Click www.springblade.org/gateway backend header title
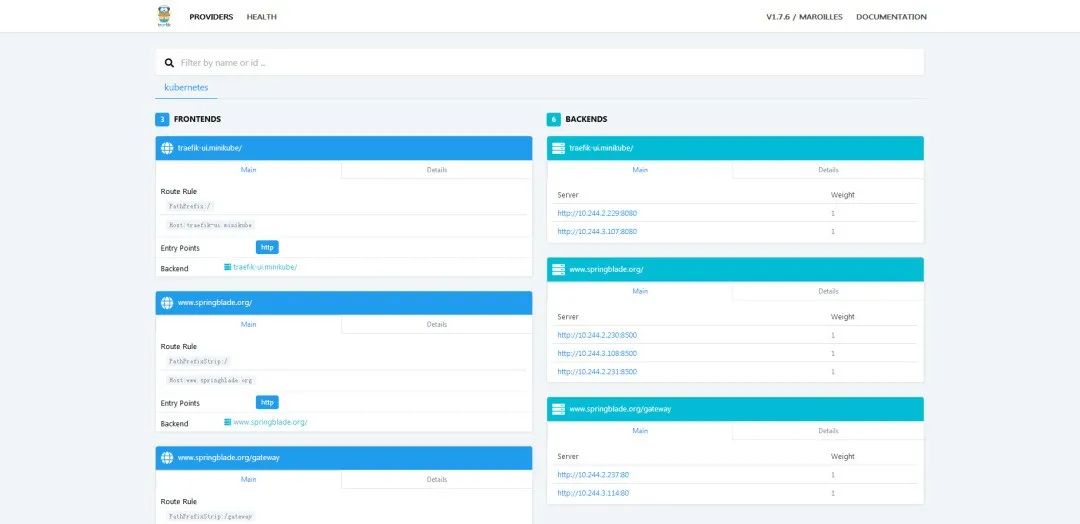 [x=620, y=409]
